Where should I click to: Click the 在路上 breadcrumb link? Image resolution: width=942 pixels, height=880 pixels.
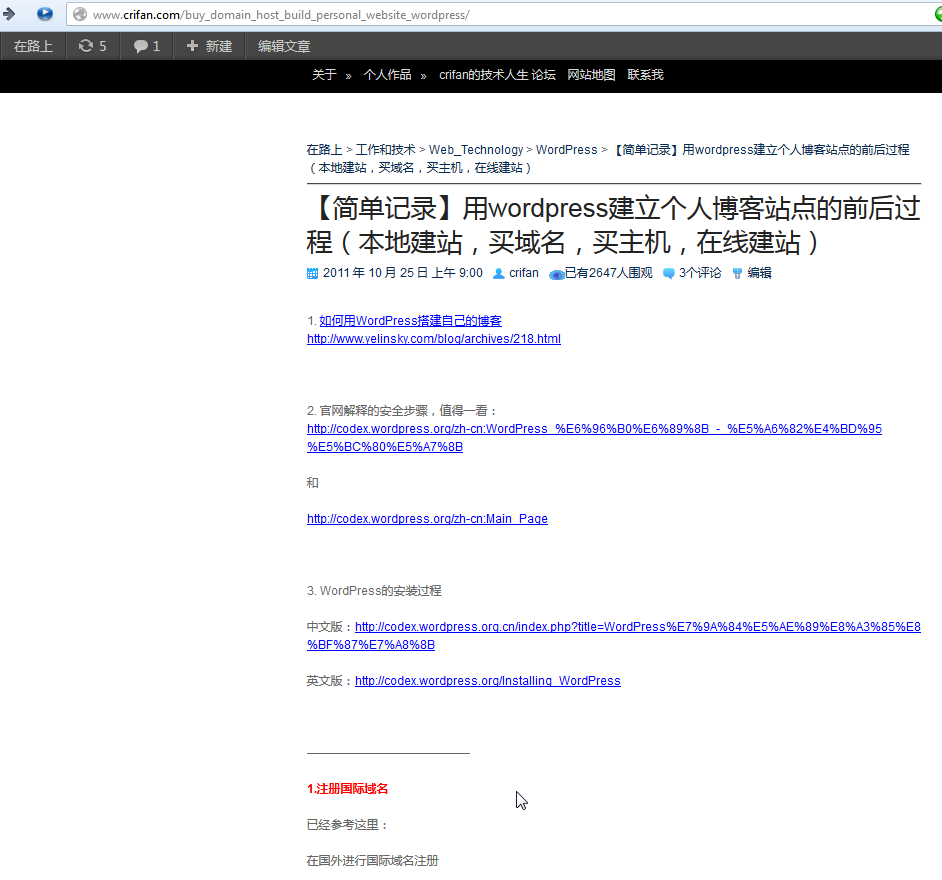[324, 150]
